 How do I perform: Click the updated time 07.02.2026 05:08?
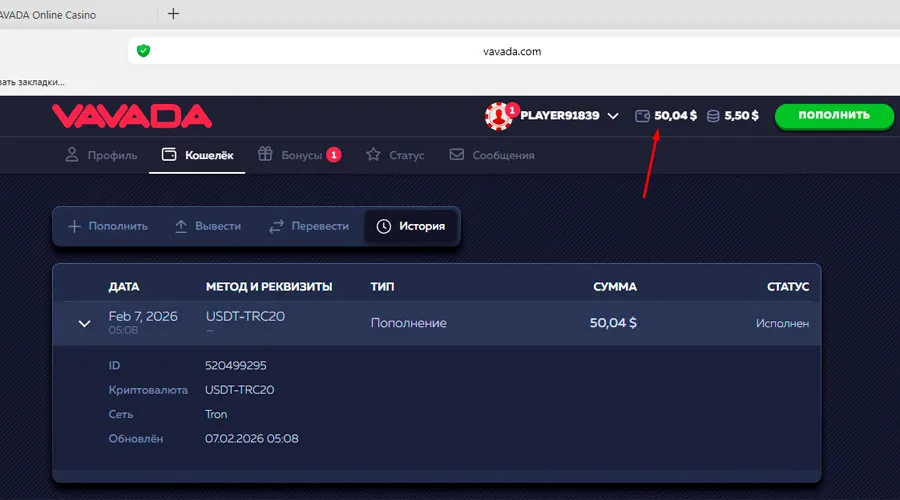[x=251, y=439]
